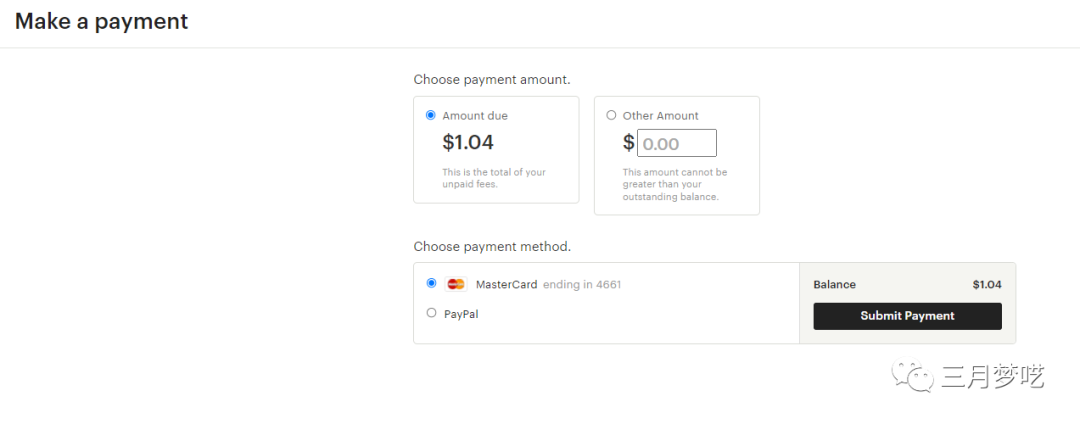
Task: Click the Balance label in summary panel
Action: [834, 285]
